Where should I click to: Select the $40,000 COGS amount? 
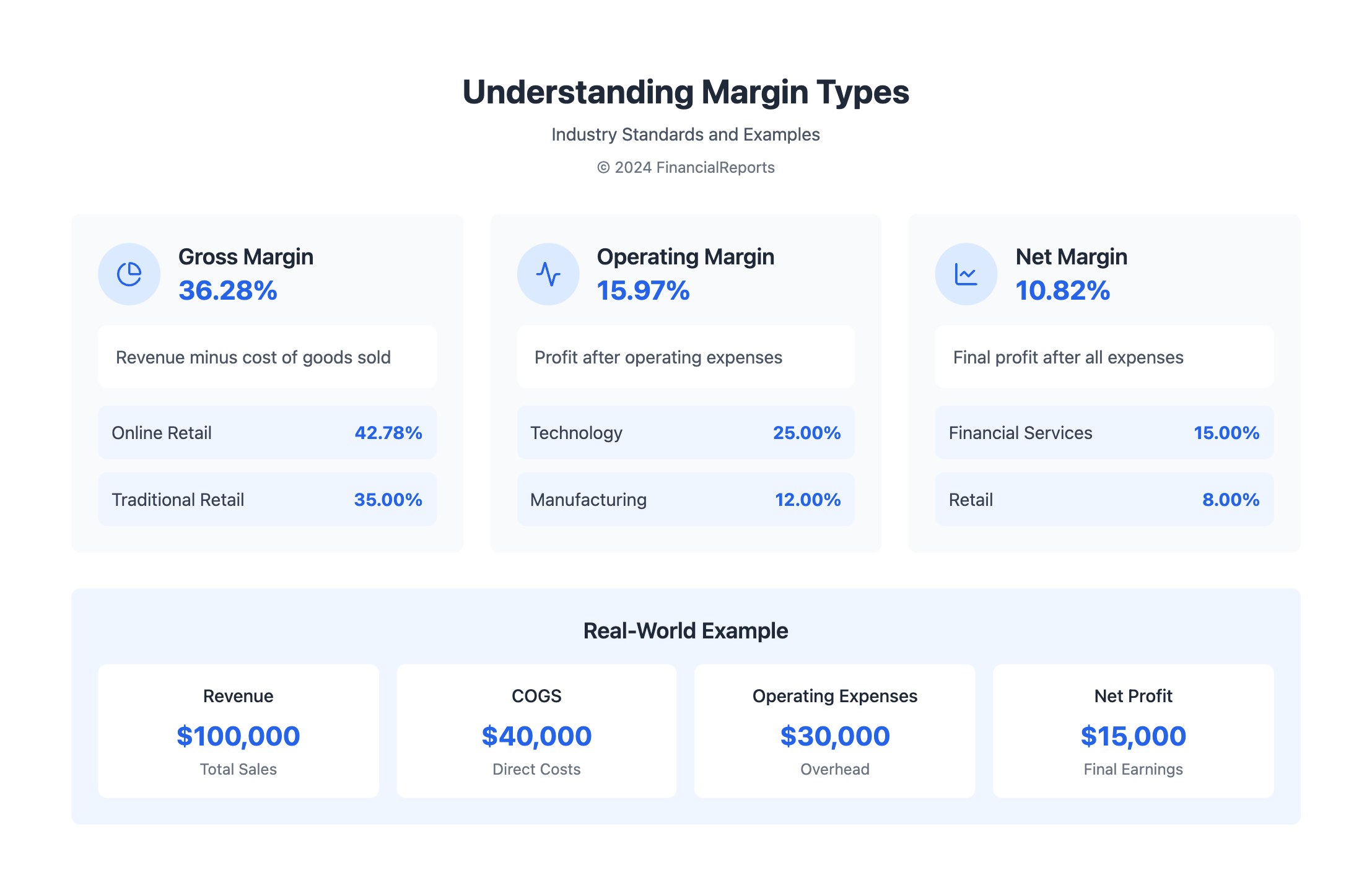pos(536,736)
